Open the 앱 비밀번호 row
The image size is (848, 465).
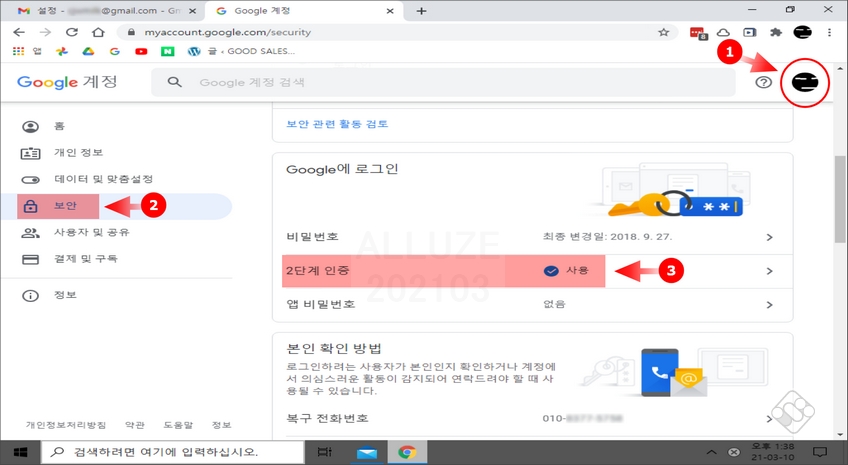[x=533, y=305]
